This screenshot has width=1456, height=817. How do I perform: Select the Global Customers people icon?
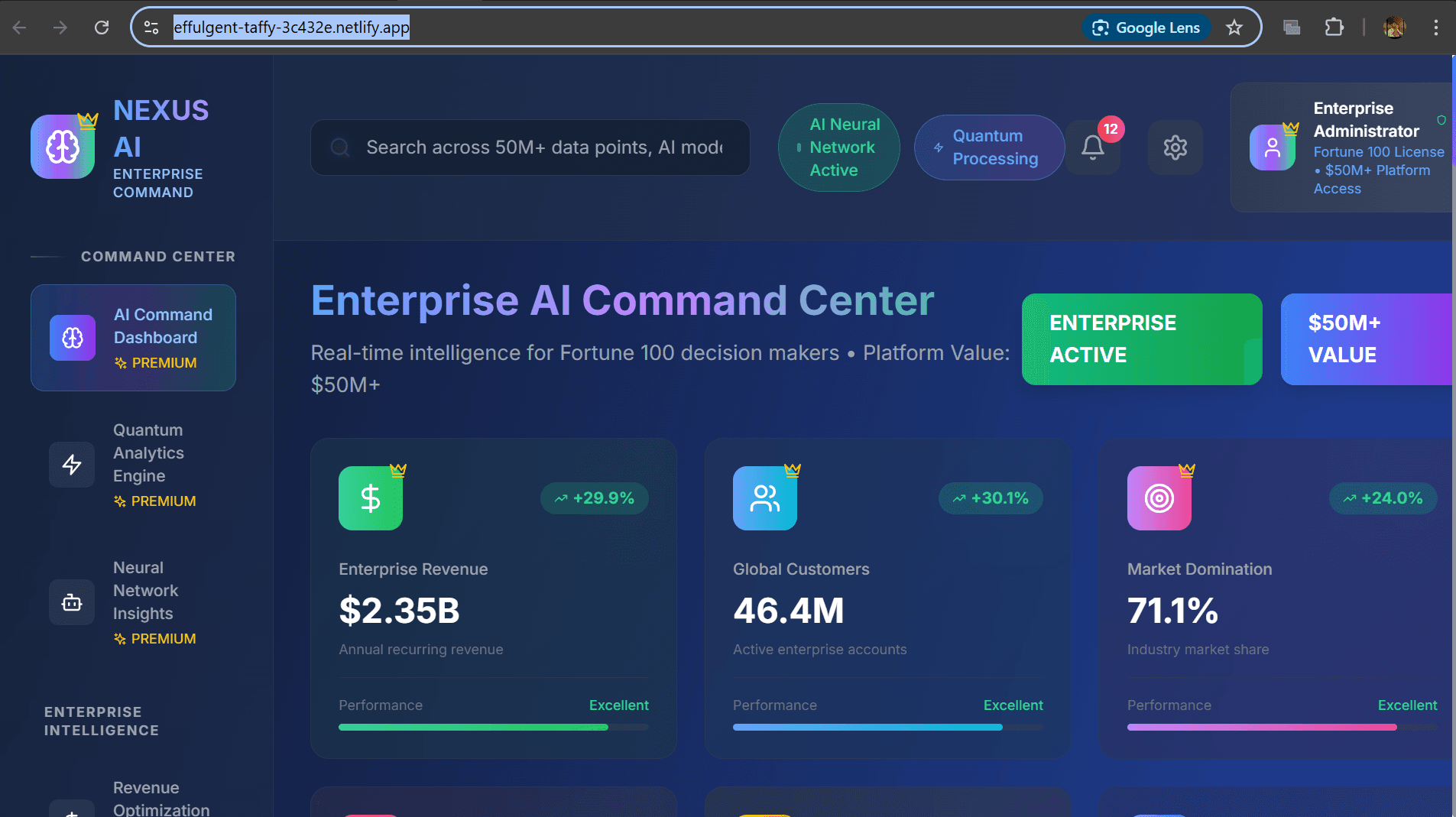tap(764, 498)
